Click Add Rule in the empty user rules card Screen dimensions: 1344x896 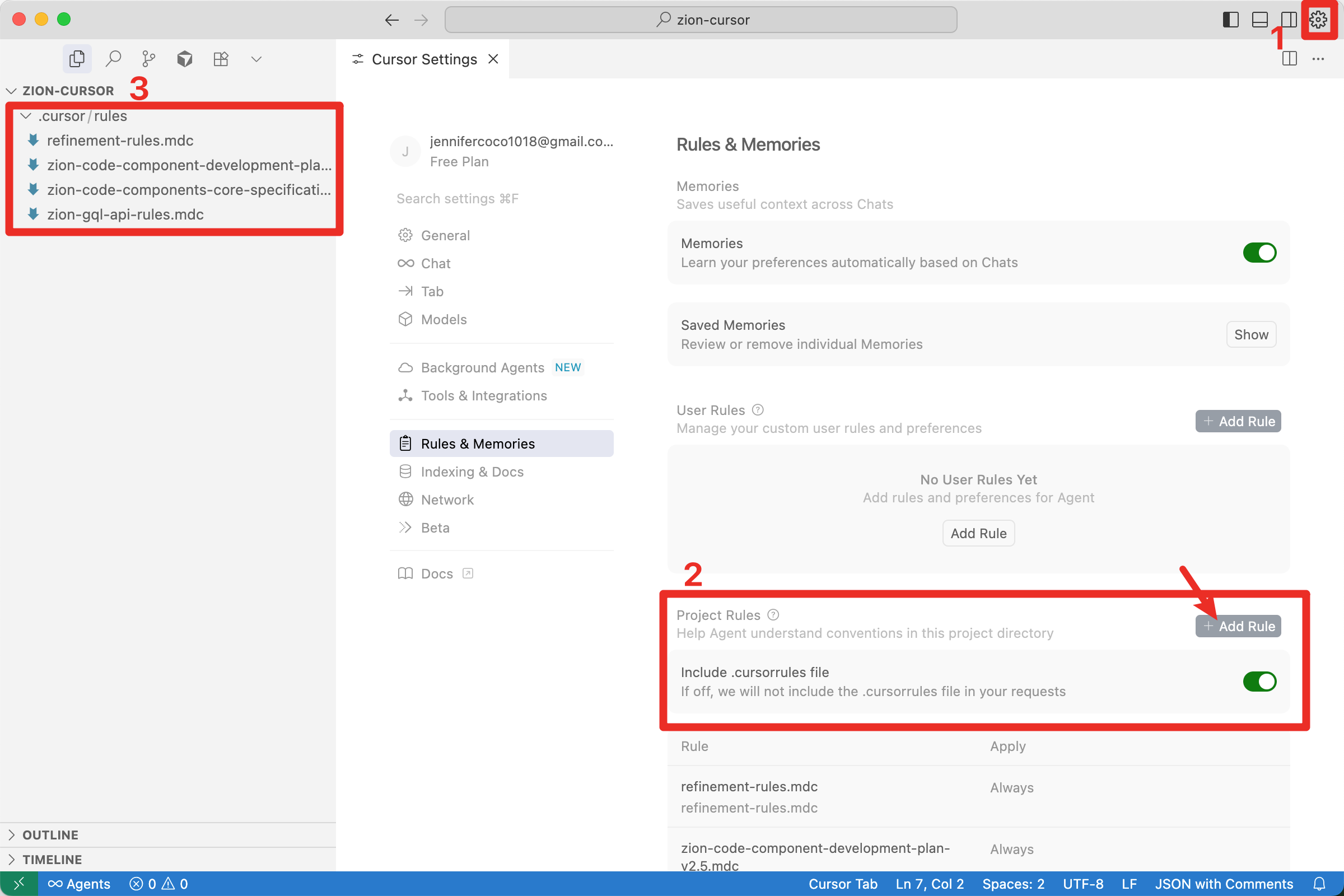pyautogui.click(x=978, y=533)
